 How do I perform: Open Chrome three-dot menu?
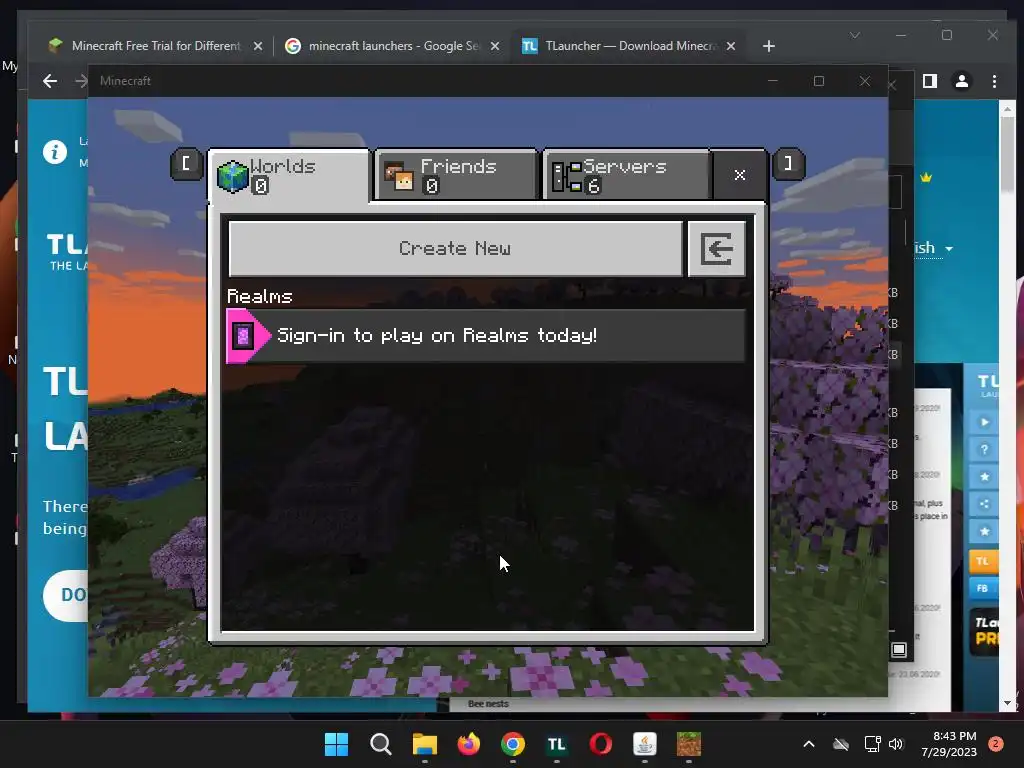[994, 81]
